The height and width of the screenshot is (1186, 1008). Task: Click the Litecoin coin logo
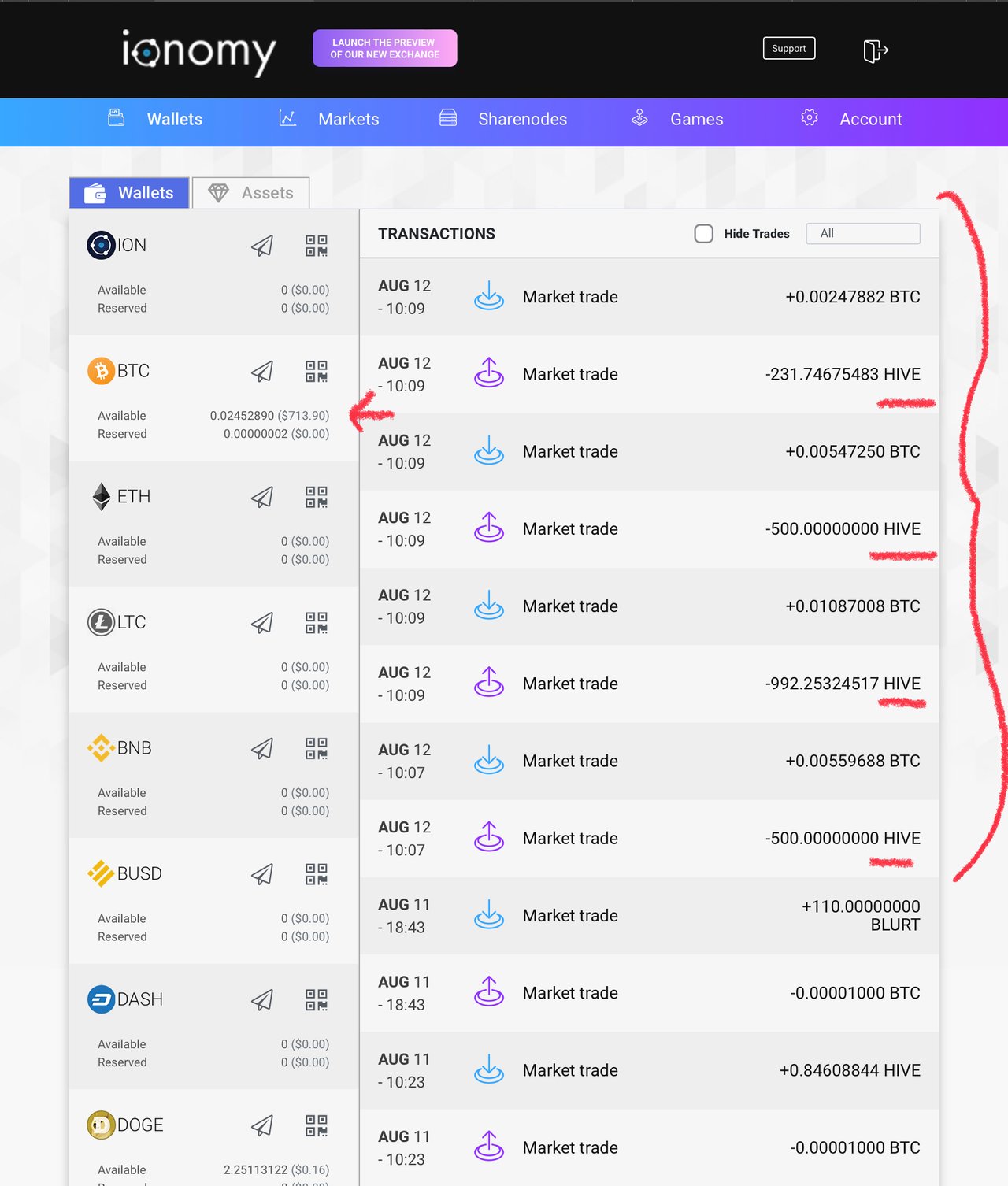[x=101, y=622]
